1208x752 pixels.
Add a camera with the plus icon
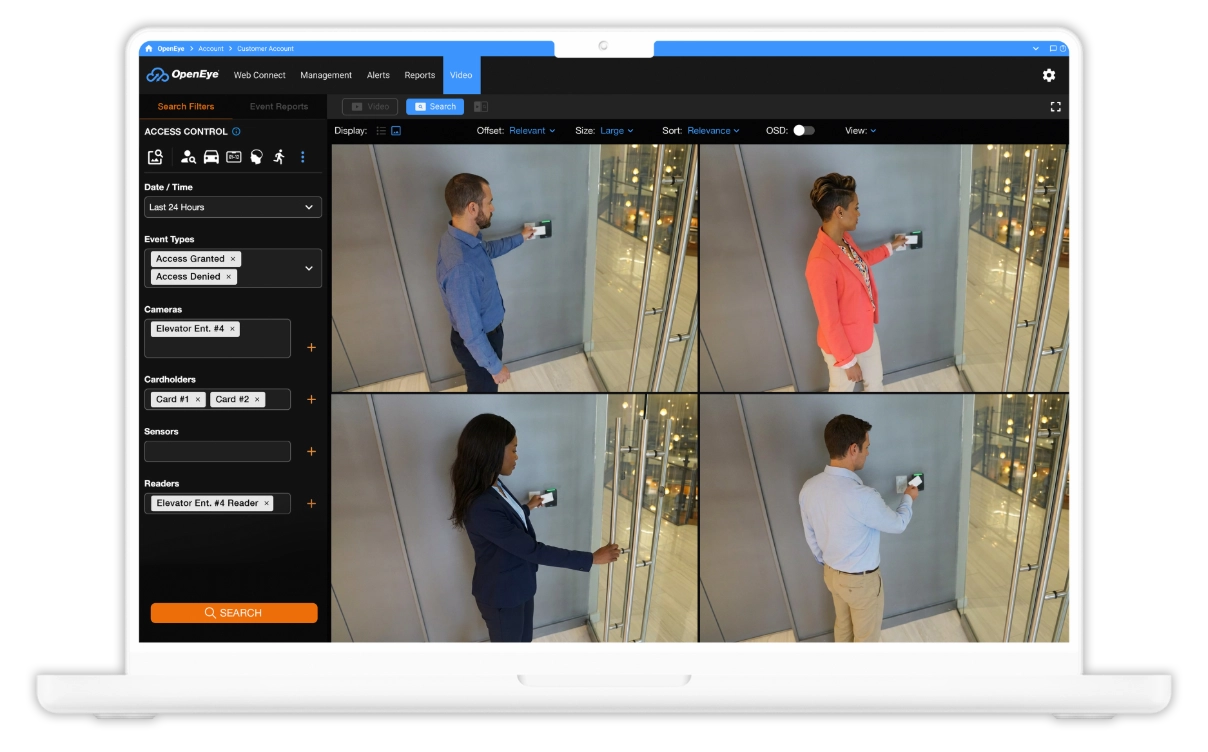[x=311, y=347]
